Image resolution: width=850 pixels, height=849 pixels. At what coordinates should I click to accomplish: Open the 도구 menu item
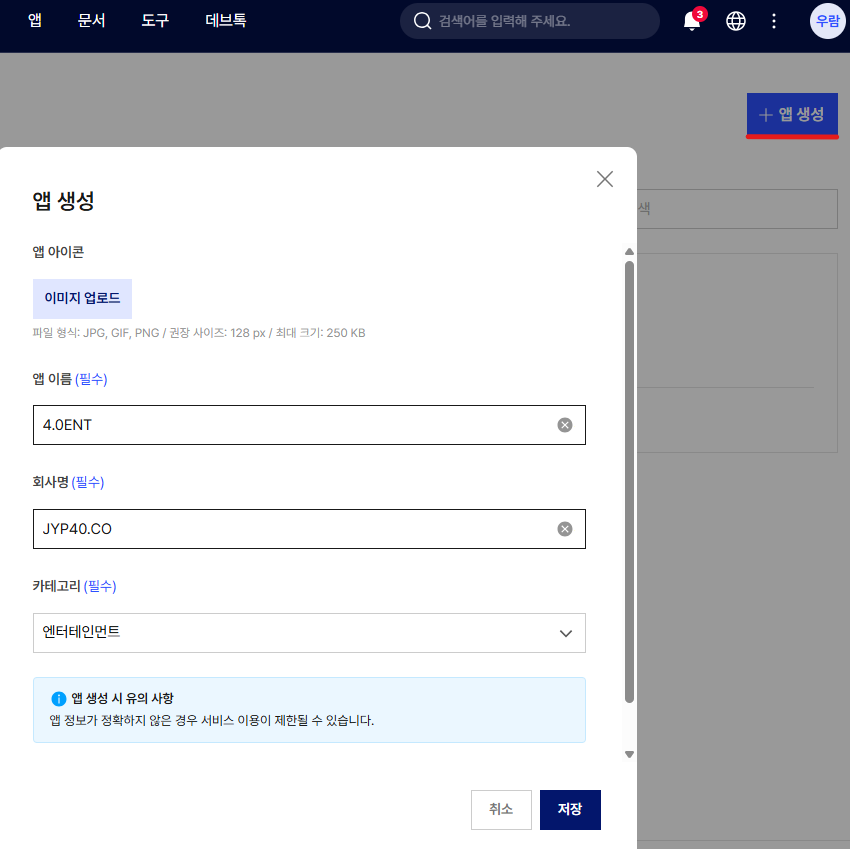[x=155, y=21]
